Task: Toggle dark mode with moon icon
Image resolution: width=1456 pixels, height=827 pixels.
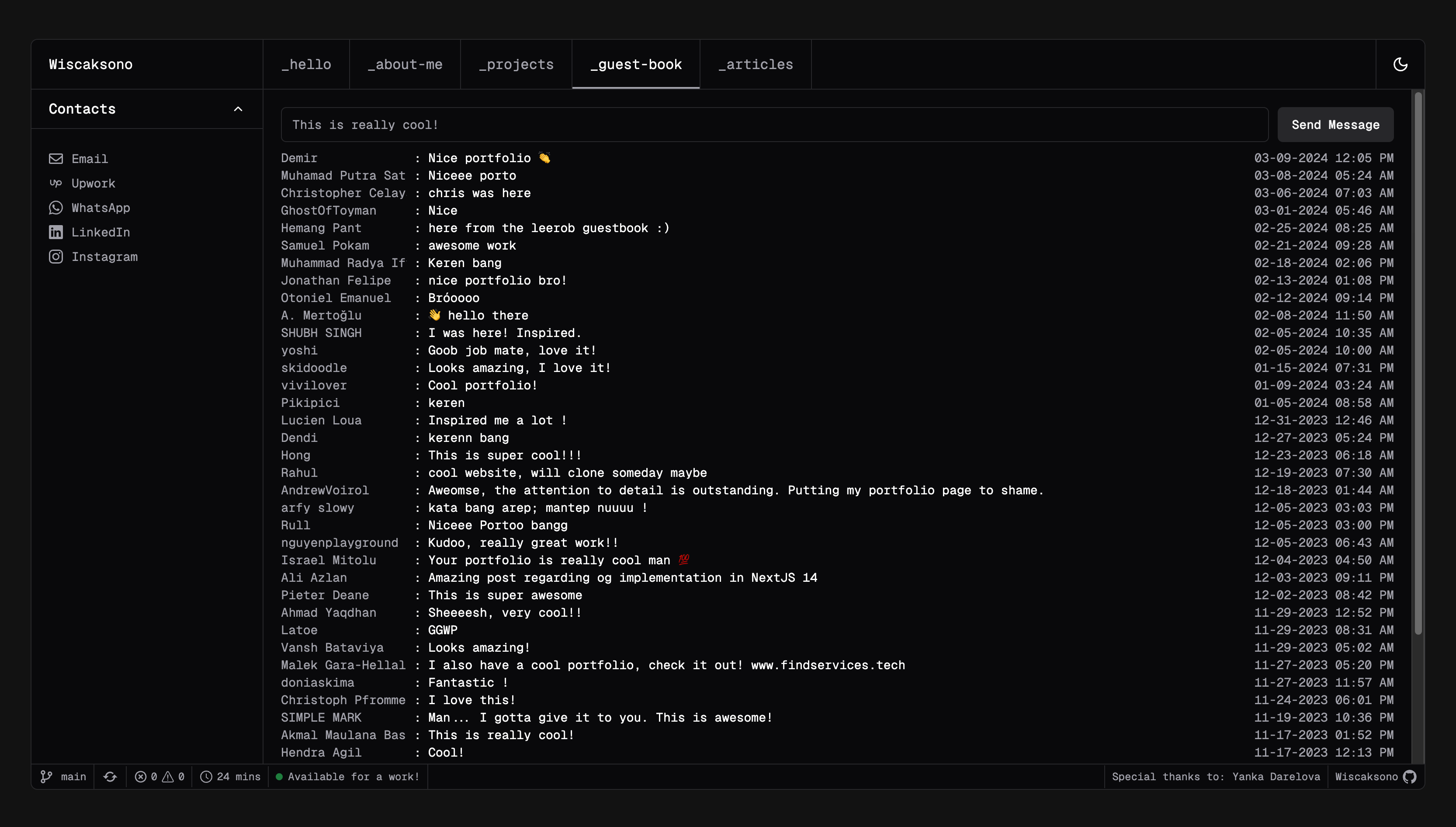Action: pyautogui.click(x=1400, y=64)
